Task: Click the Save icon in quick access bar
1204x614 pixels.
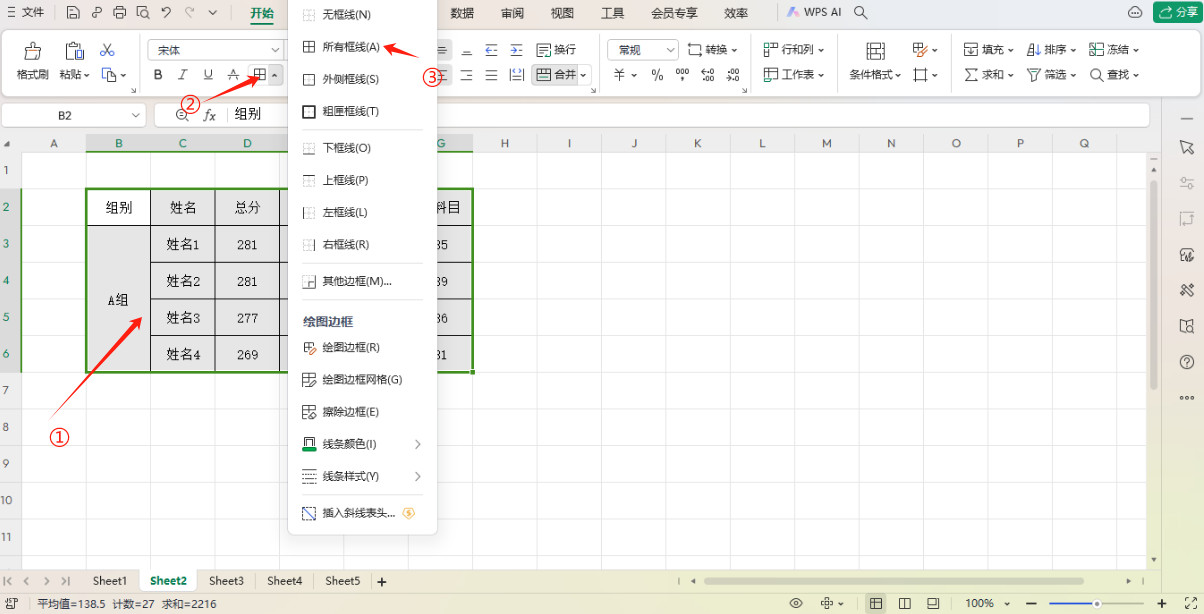Action: pyautogui.click(x=74, y=13)
